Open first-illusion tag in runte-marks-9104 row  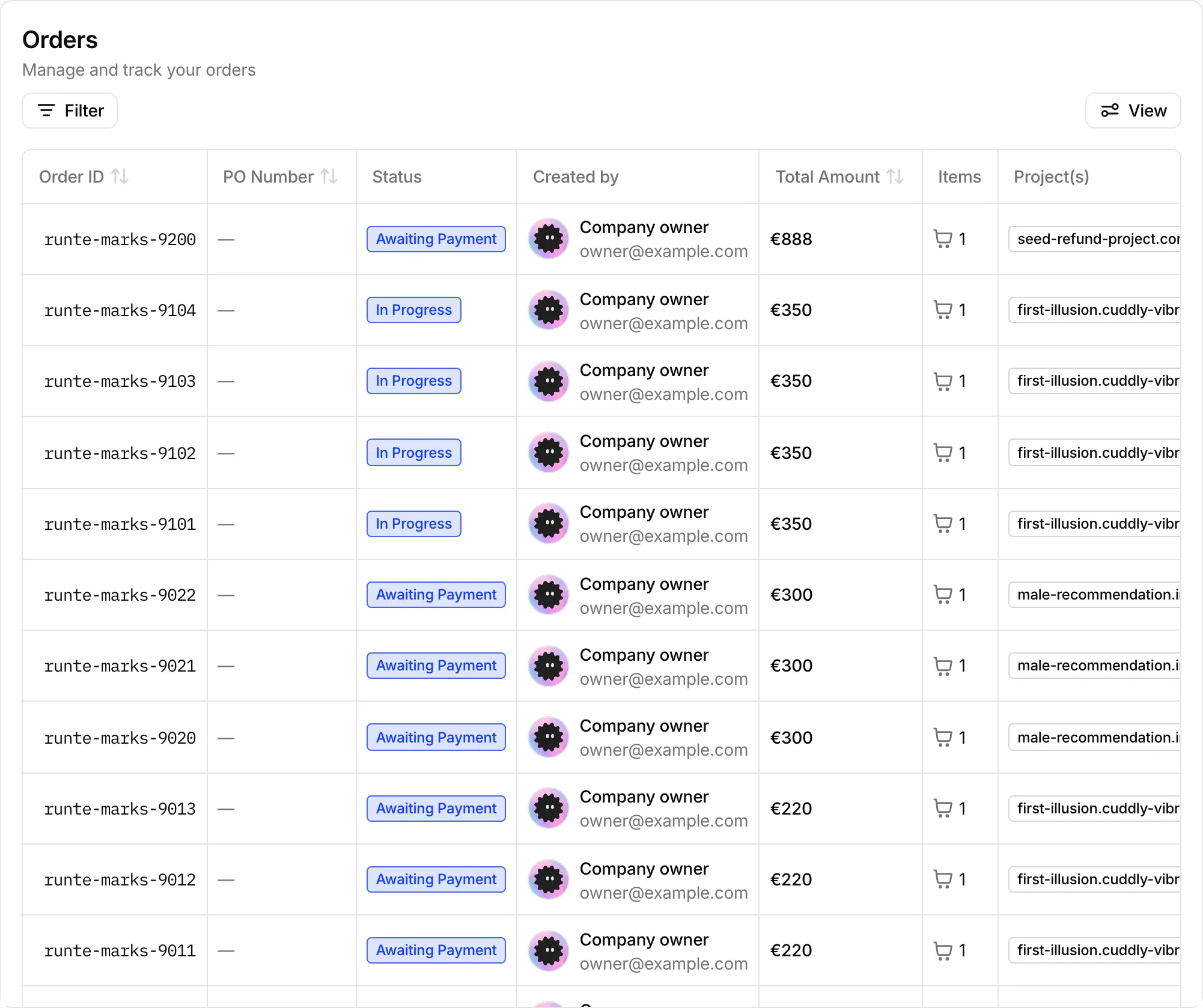coord(1095,310)
